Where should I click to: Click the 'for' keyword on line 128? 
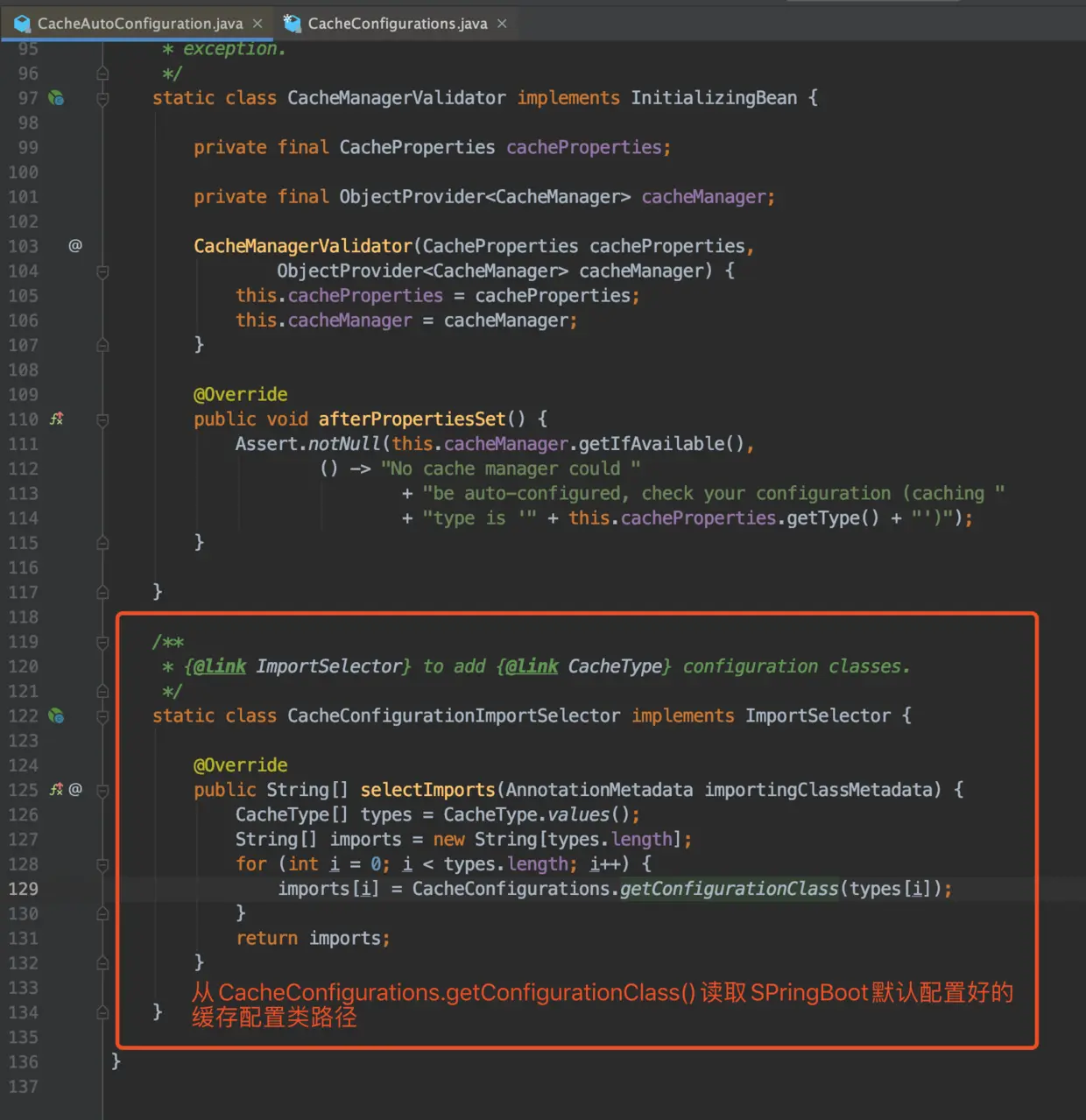pyautogui.click(x=250, y=864)
